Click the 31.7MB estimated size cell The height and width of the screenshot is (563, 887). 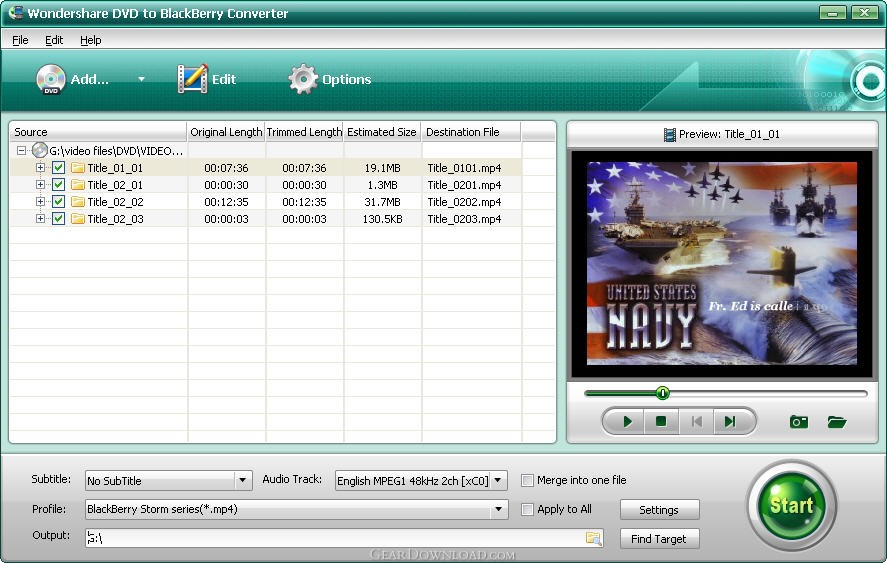click(382, 202)
